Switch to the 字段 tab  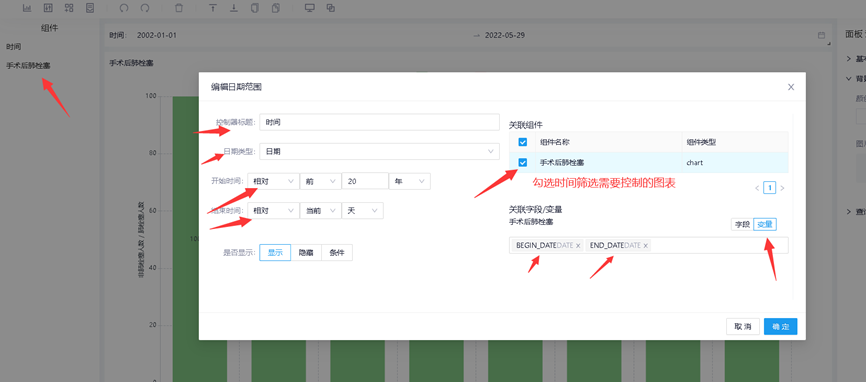click(741, 224)
